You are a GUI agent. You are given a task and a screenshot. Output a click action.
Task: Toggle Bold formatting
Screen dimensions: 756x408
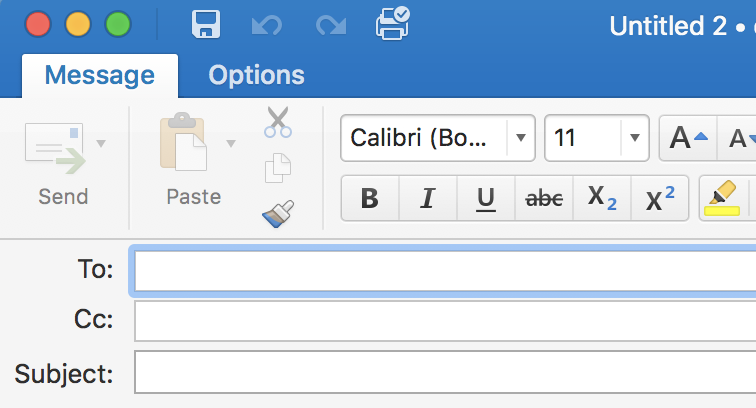point(370,198)
